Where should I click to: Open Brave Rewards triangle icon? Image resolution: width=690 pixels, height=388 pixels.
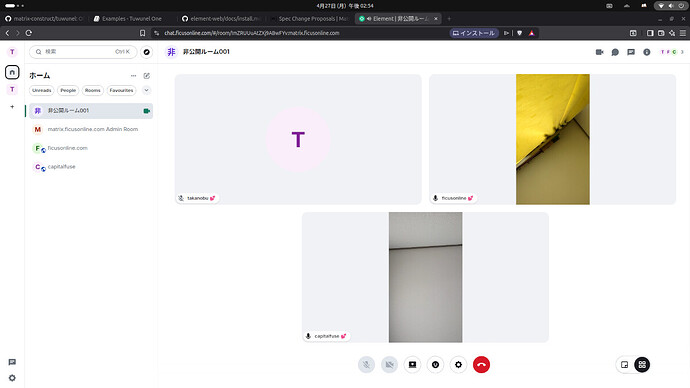pos(532,33)
